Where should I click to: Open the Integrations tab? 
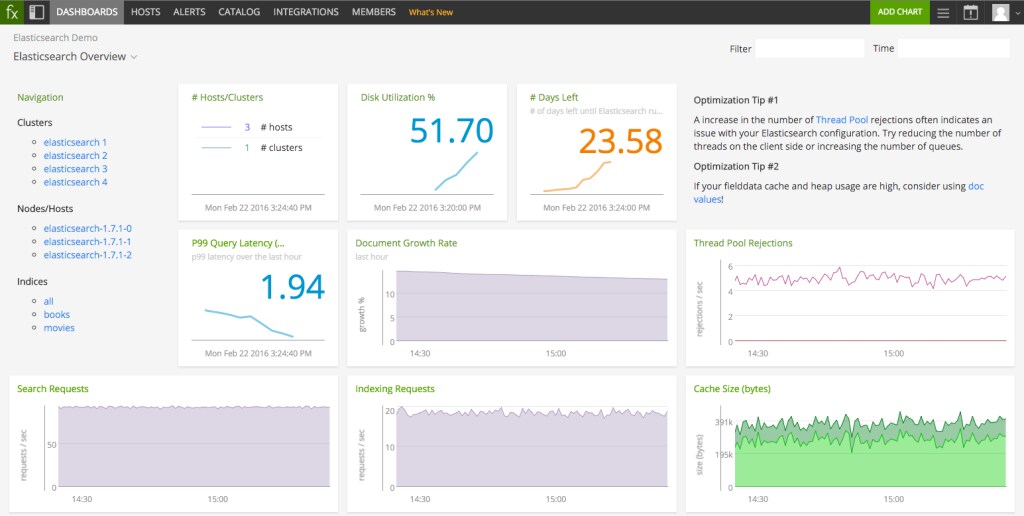[306, 12]
